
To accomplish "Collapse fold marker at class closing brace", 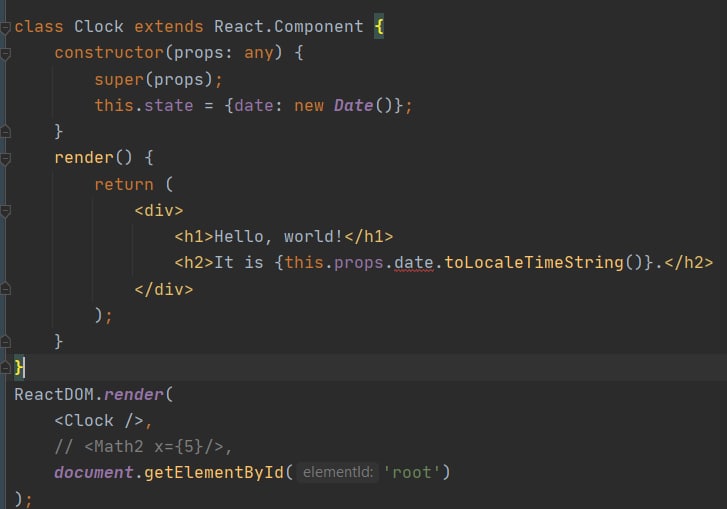I will point(5,368).
